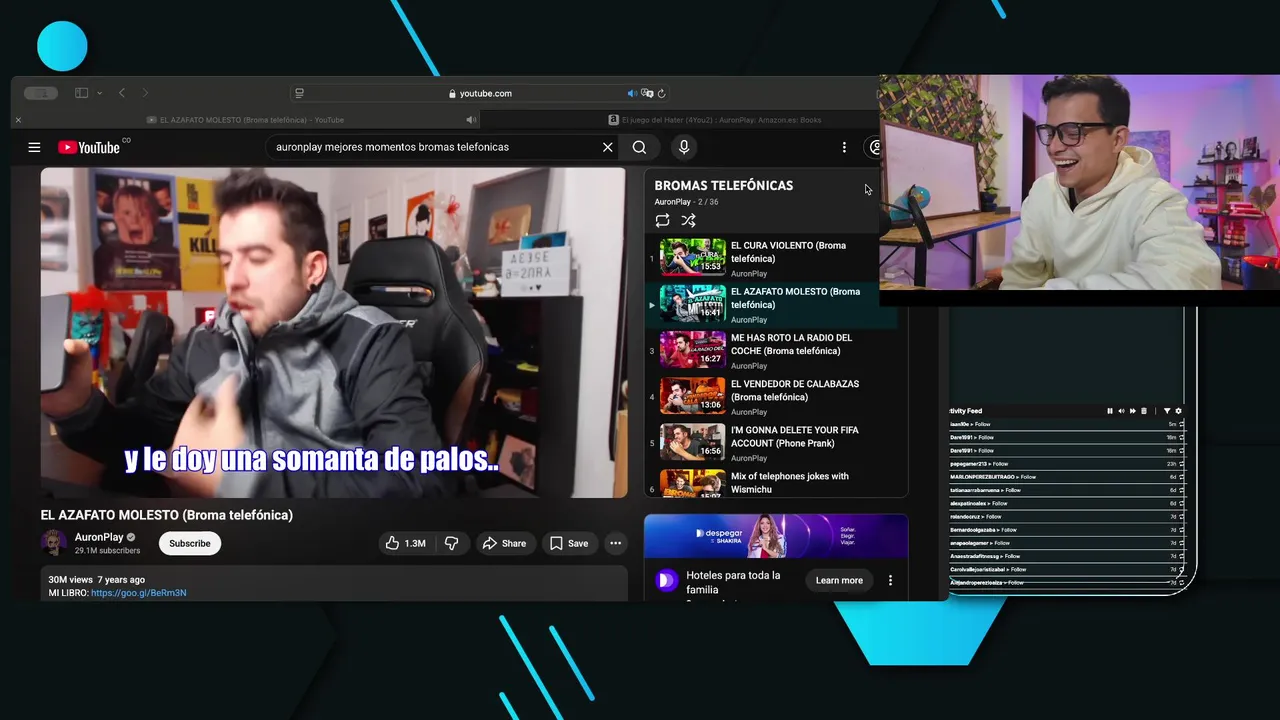This screenshot has height=720, width=1280.
Task: Open more actions ellipsis under video
Action: 616,543
